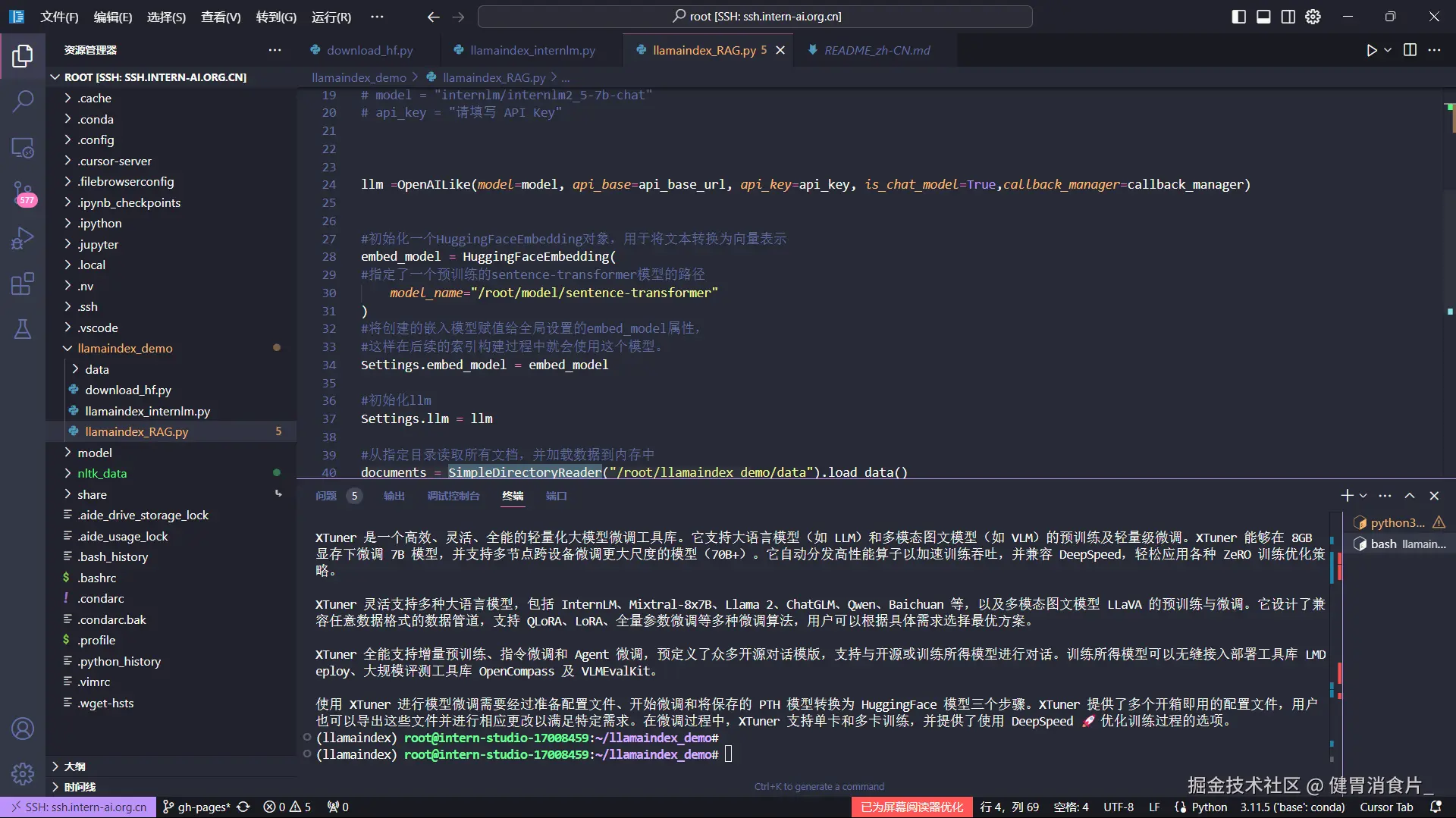This screenshot has height=818, width=1456.
Task: Go back in navigation history
Action: tap(434, 17)
